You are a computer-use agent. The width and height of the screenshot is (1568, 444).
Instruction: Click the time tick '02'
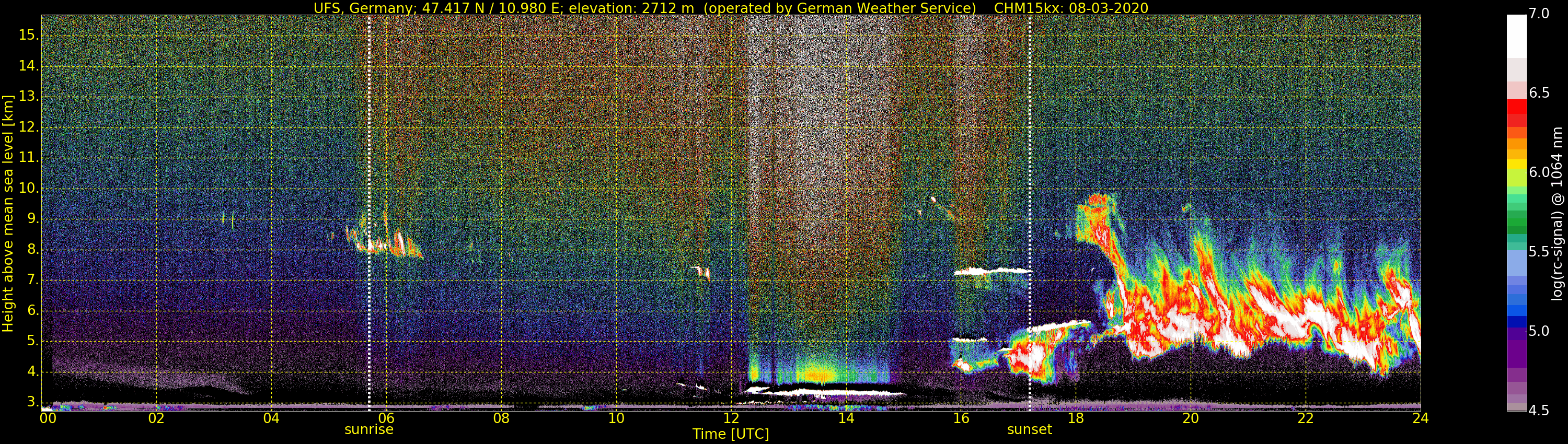(156, 418)
